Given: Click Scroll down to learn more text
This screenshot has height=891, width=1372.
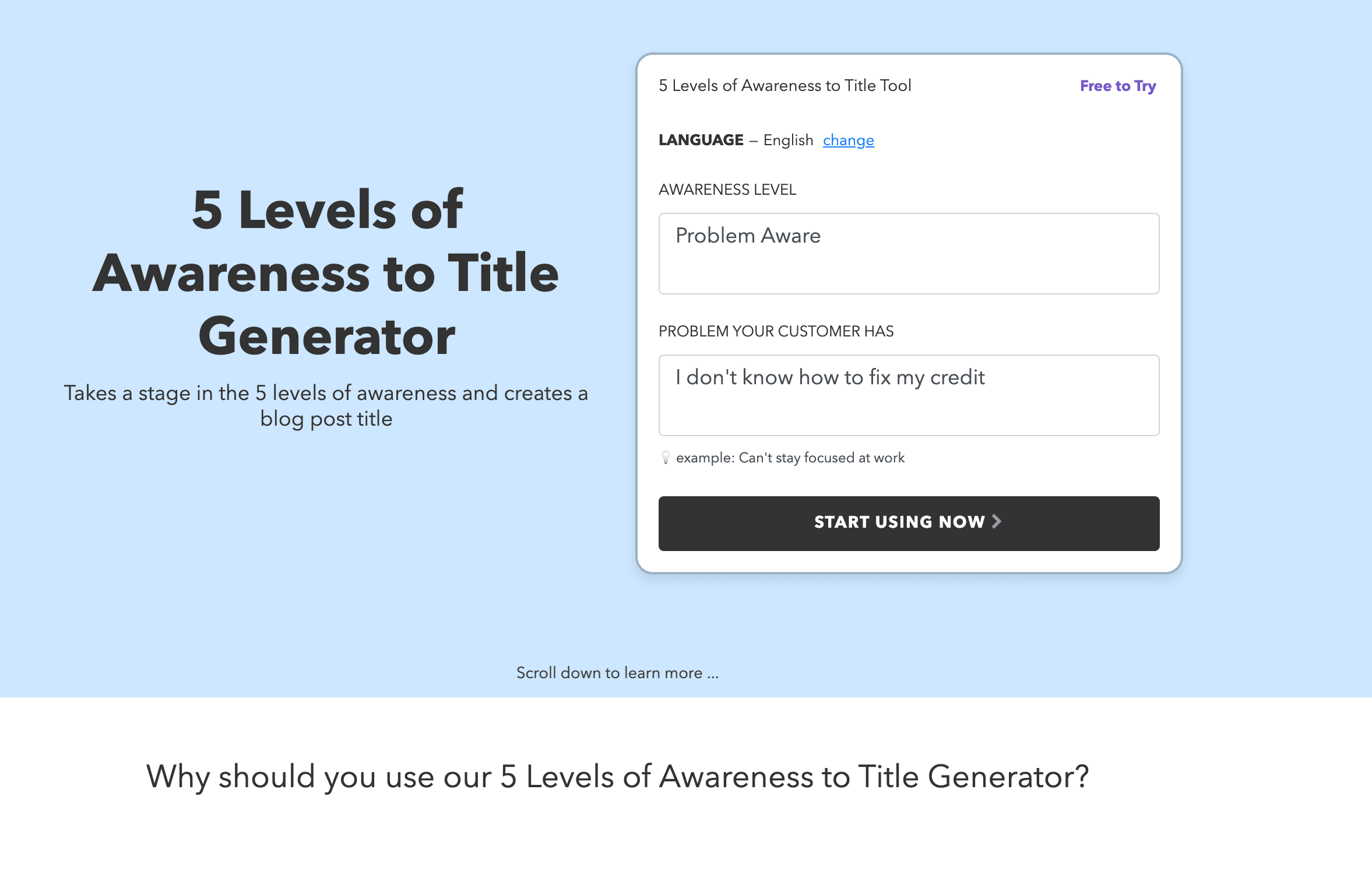Looking at the screenshot, I should click(617, 673).
